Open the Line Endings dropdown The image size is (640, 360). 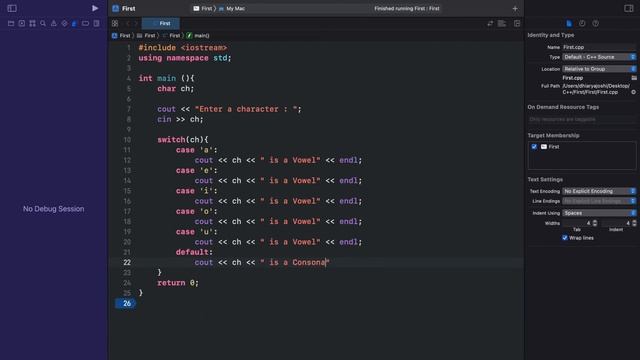(x=599, y=201)
